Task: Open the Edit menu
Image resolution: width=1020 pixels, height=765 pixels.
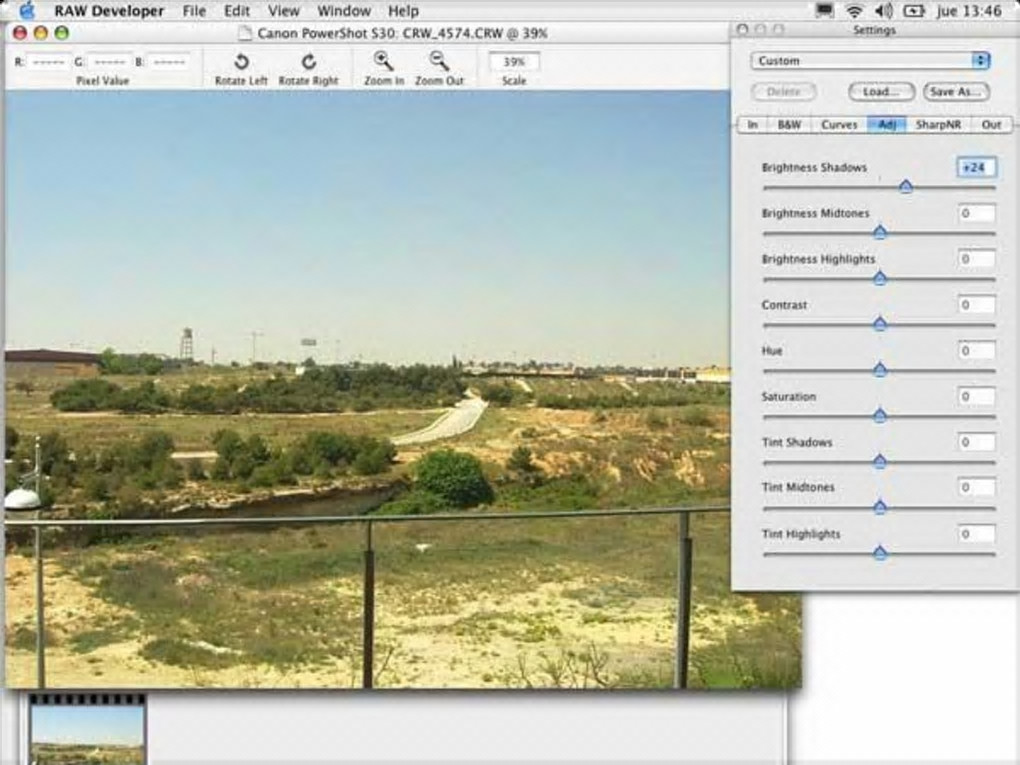Action: pos(237,11)
